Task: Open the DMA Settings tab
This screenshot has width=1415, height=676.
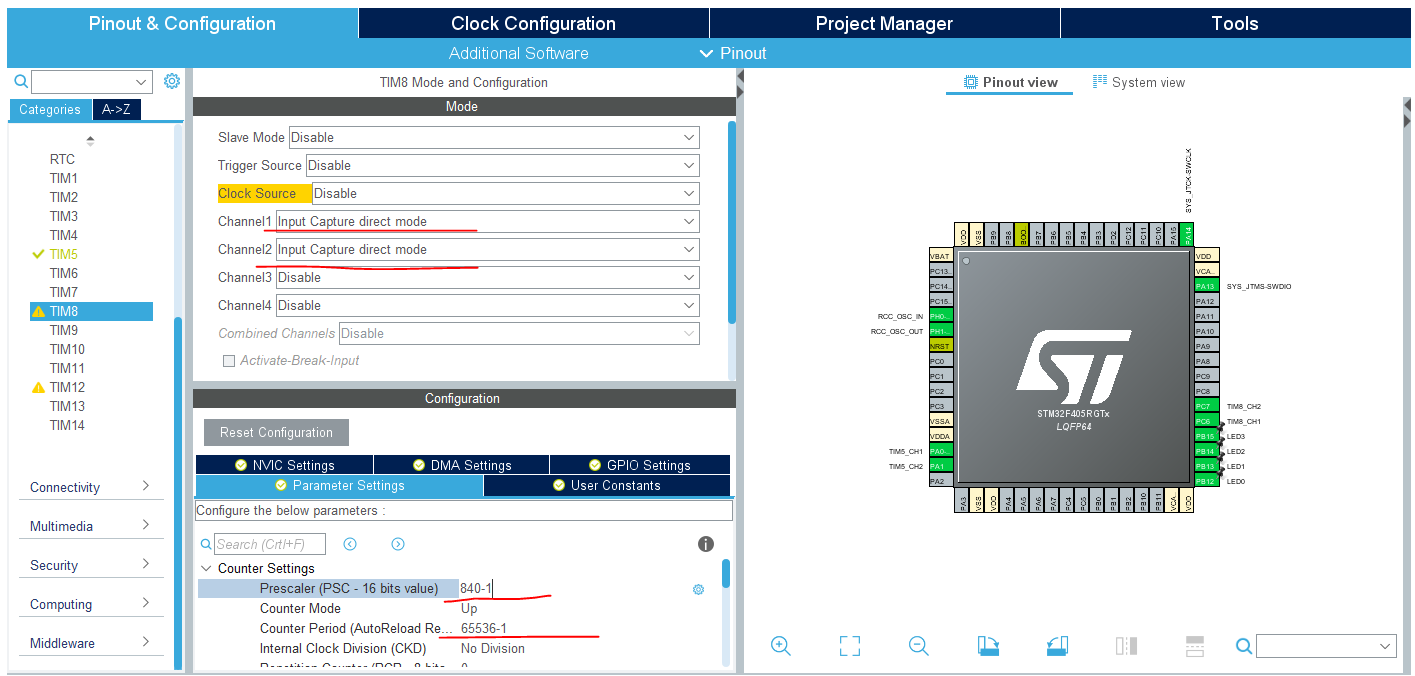Action: [x=462, y=465]
